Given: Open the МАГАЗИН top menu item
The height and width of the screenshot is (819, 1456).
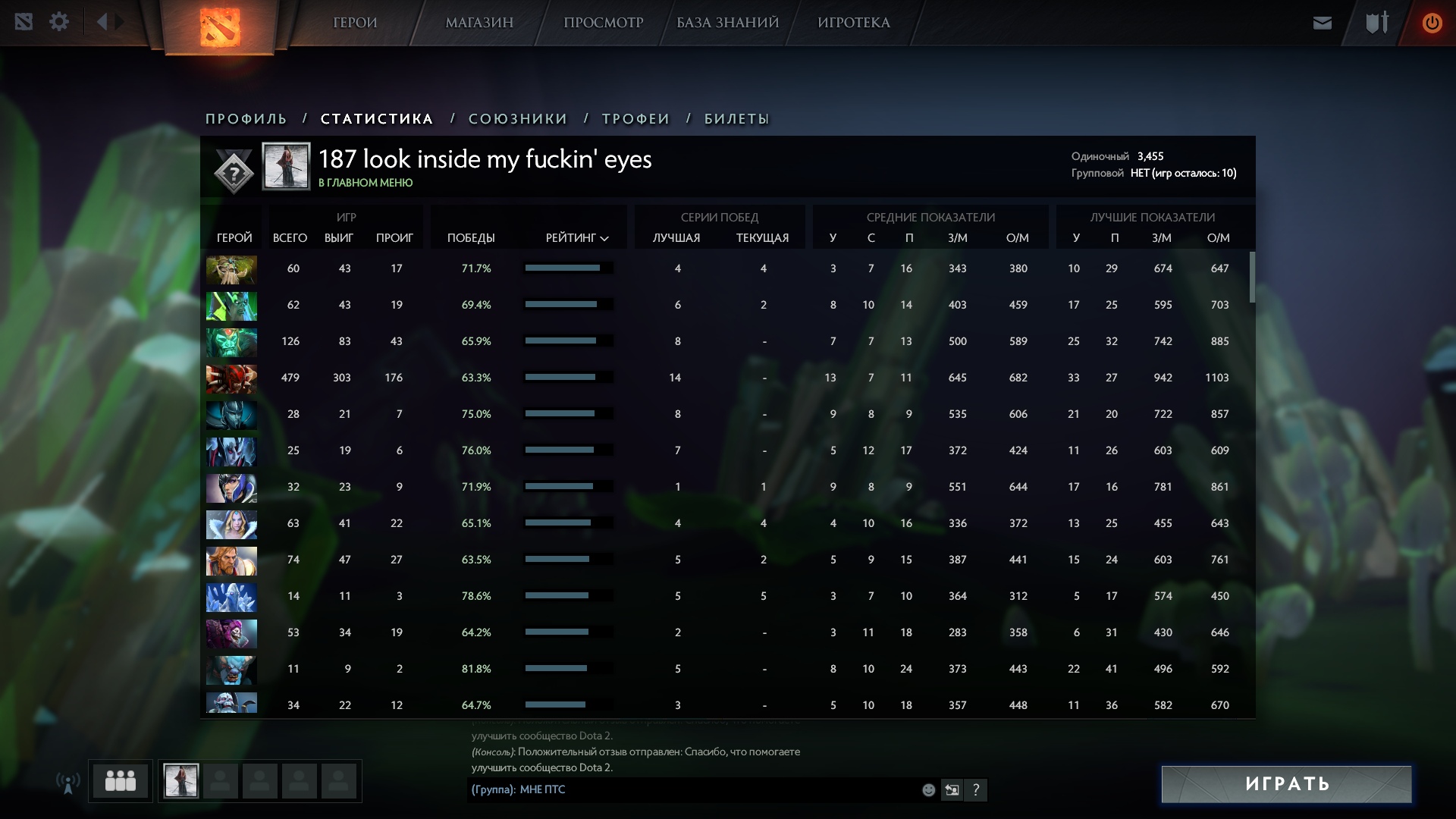Looking at the screenshot, I should point(479,23).
